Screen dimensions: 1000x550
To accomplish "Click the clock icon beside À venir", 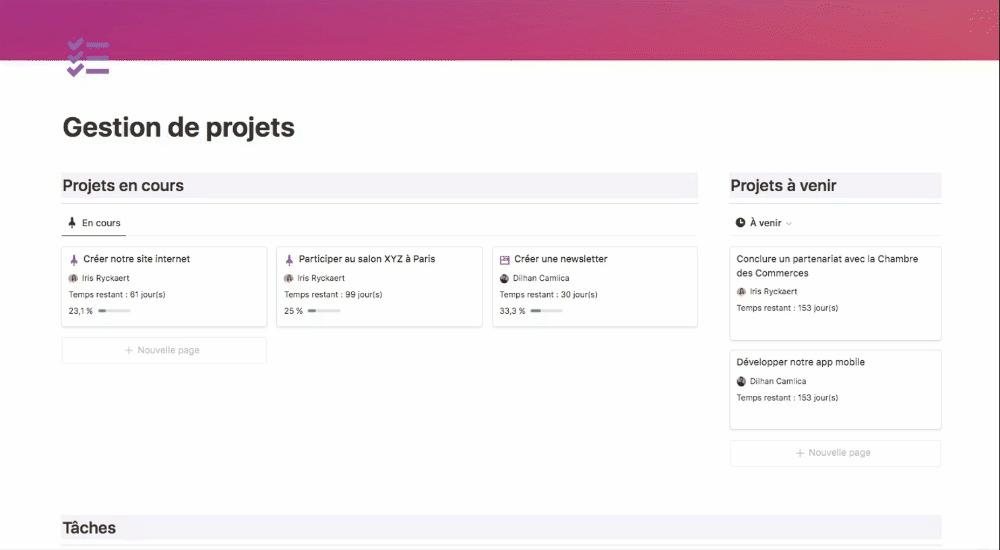I will click(740, 223).
